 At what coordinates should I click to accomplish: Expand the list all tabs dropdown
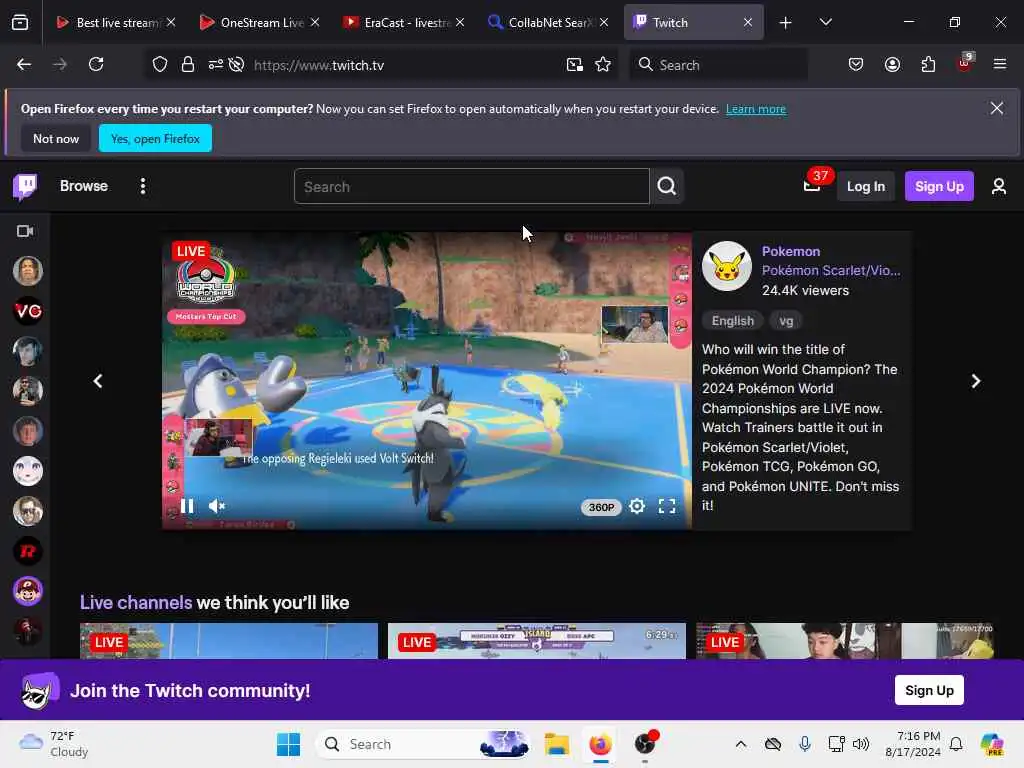[x=825, y=22]
